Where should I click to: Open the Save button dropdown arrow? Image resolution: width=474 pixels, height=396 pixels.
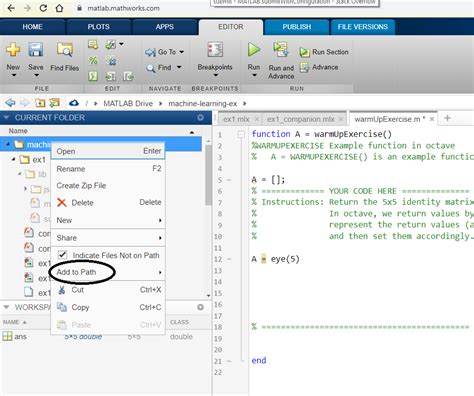click(36, 75)
